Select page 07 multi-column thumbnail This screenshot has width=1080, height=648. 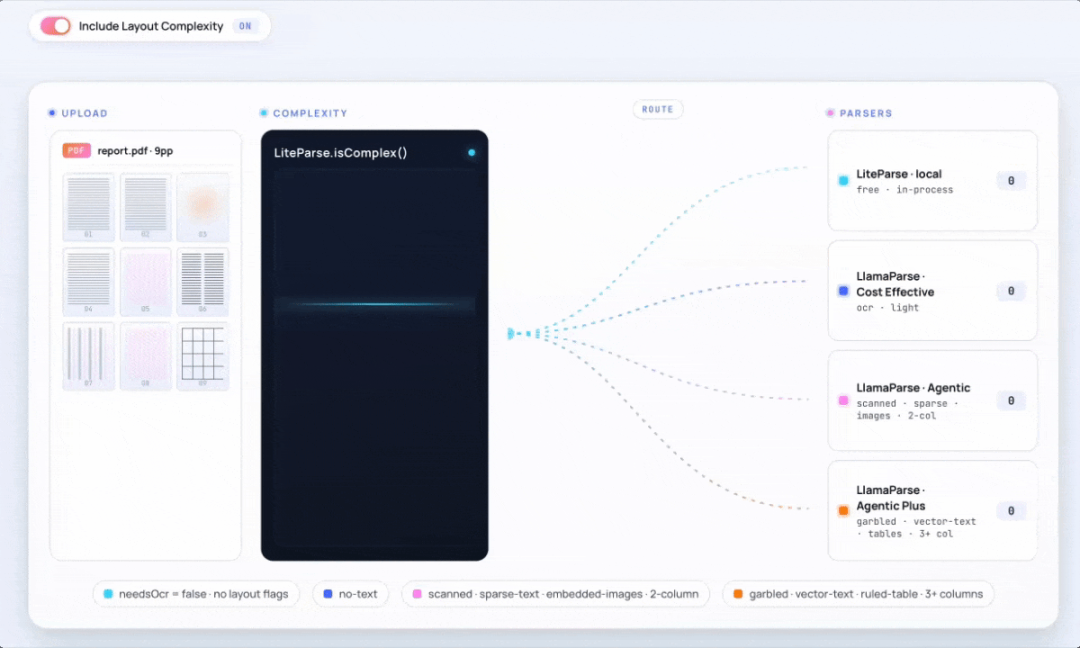coord(88,356)
